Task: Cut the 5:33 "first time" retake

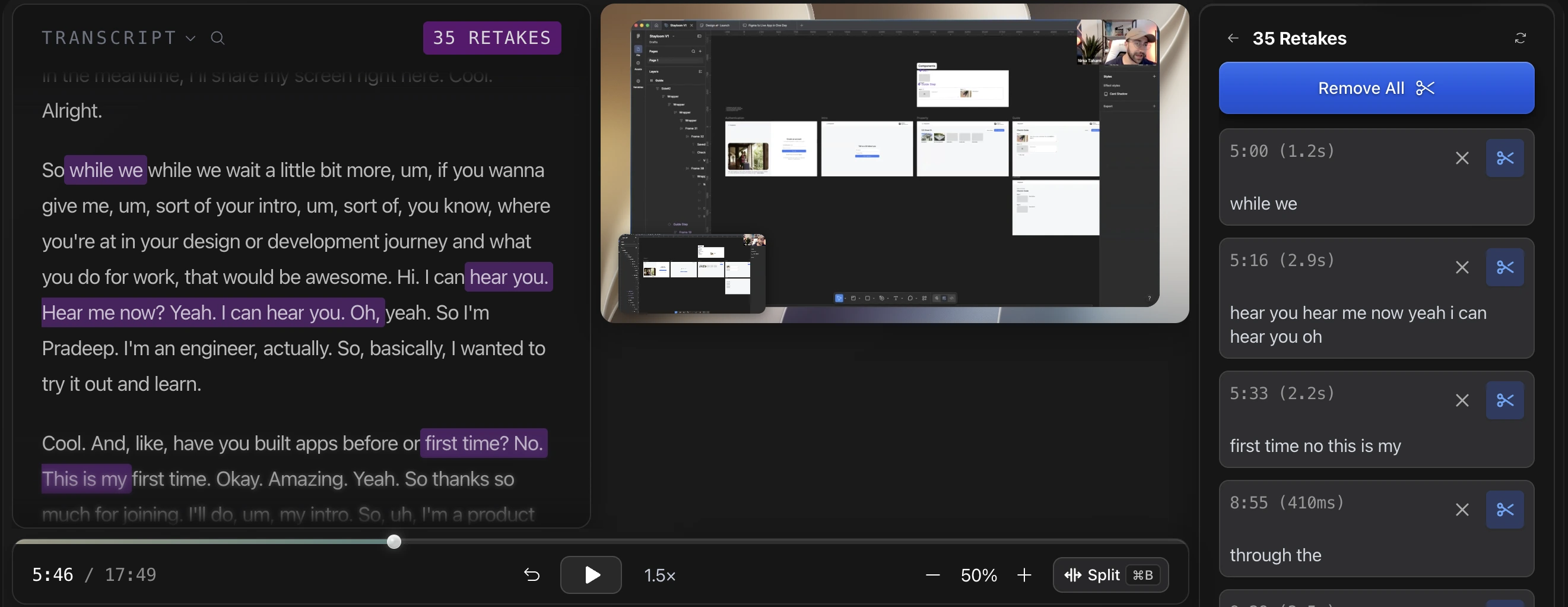Action: 1504,400
